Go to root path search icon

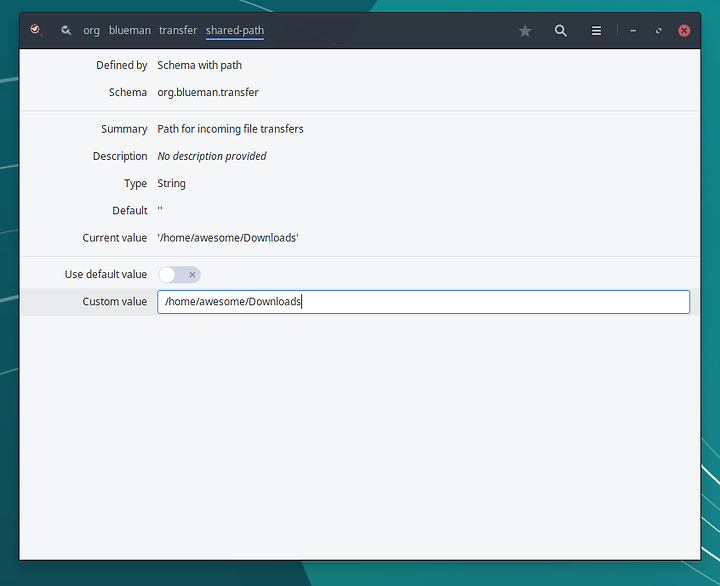pyautogui.click(x=66, y=30)
